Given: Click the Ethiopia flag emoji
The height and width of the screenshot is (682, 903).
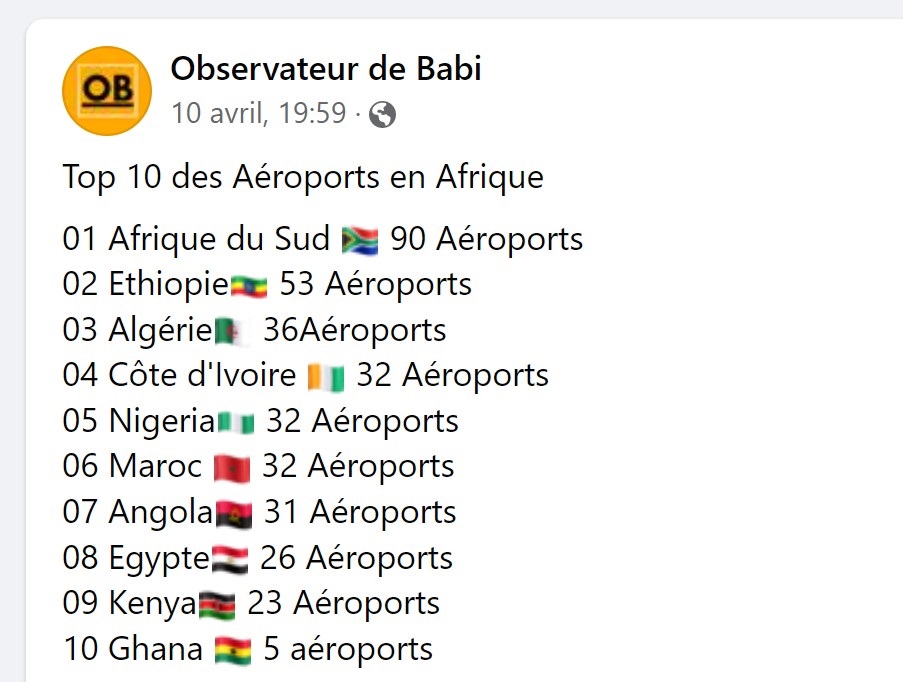Looking at the screenshot, I should 249,286.
